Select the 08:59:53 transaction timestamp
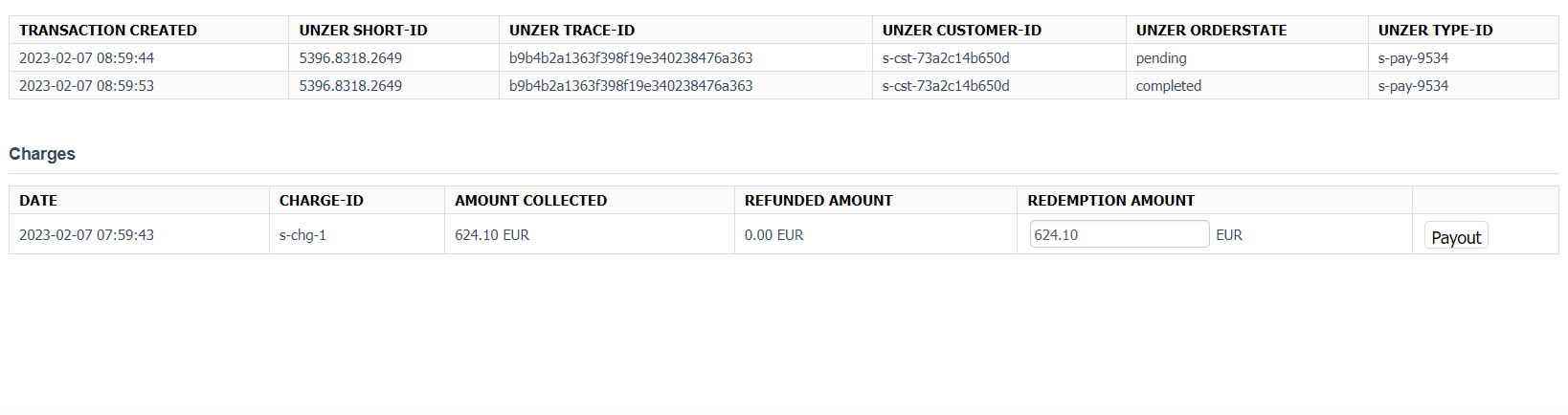The height and width of the screenshot is (415, 1568). point(86,86)
